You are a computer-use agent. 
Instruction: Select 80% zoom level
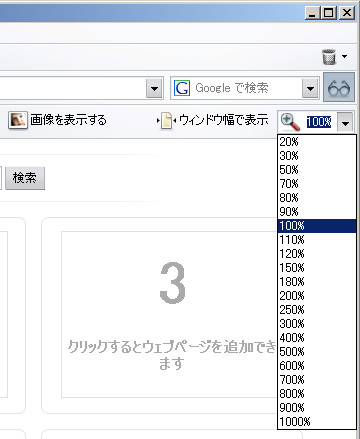pyautogui.click(x=317, y=198)
